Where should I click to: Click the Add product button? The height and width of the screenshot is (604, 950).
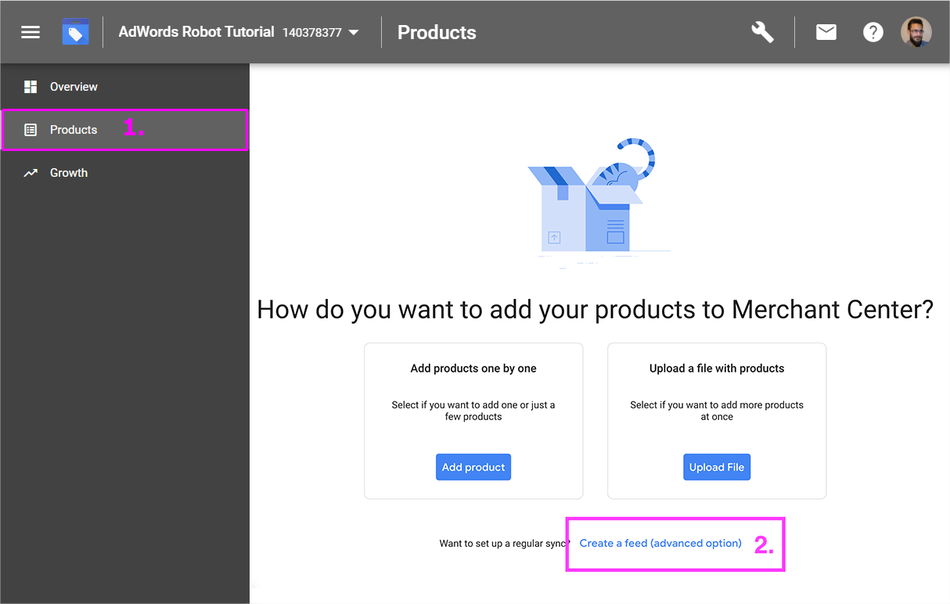[x=473, y=467]
